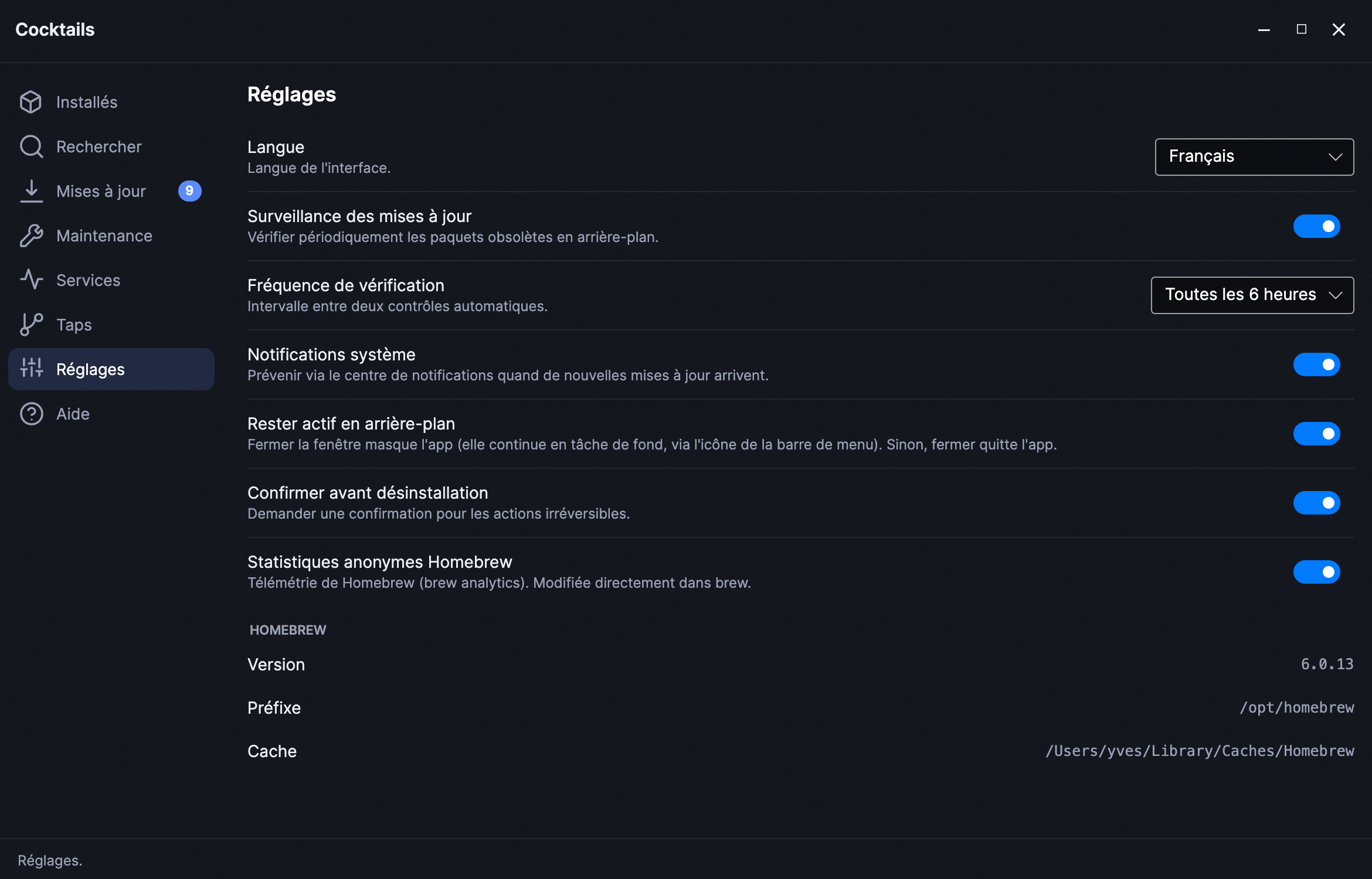Click the updates badge showing 9
1372x879 pixels.
pyautogui.click(x=189, y=191)
